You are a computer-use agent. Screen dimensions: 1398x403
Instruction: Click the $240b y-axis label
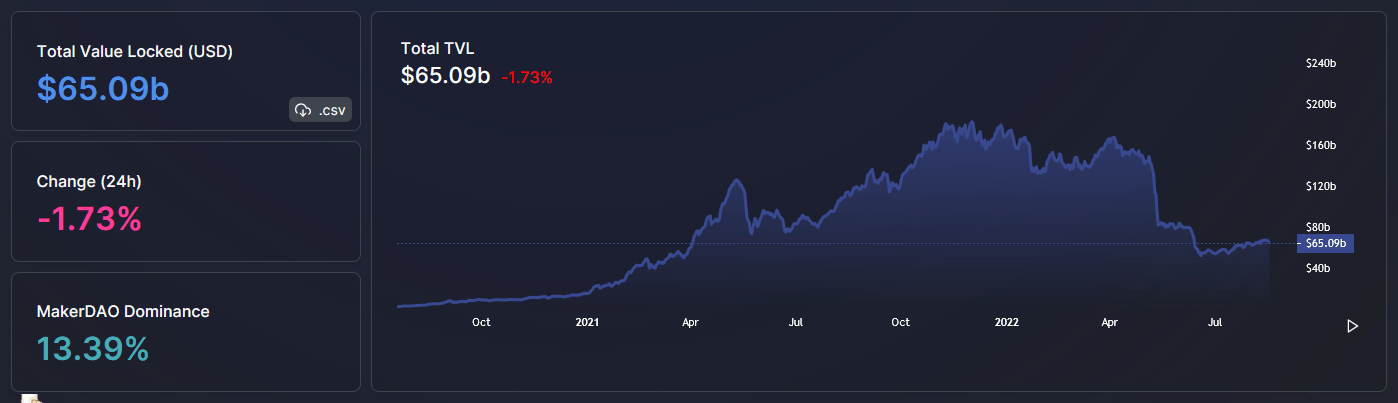(x=1321, y=63)
